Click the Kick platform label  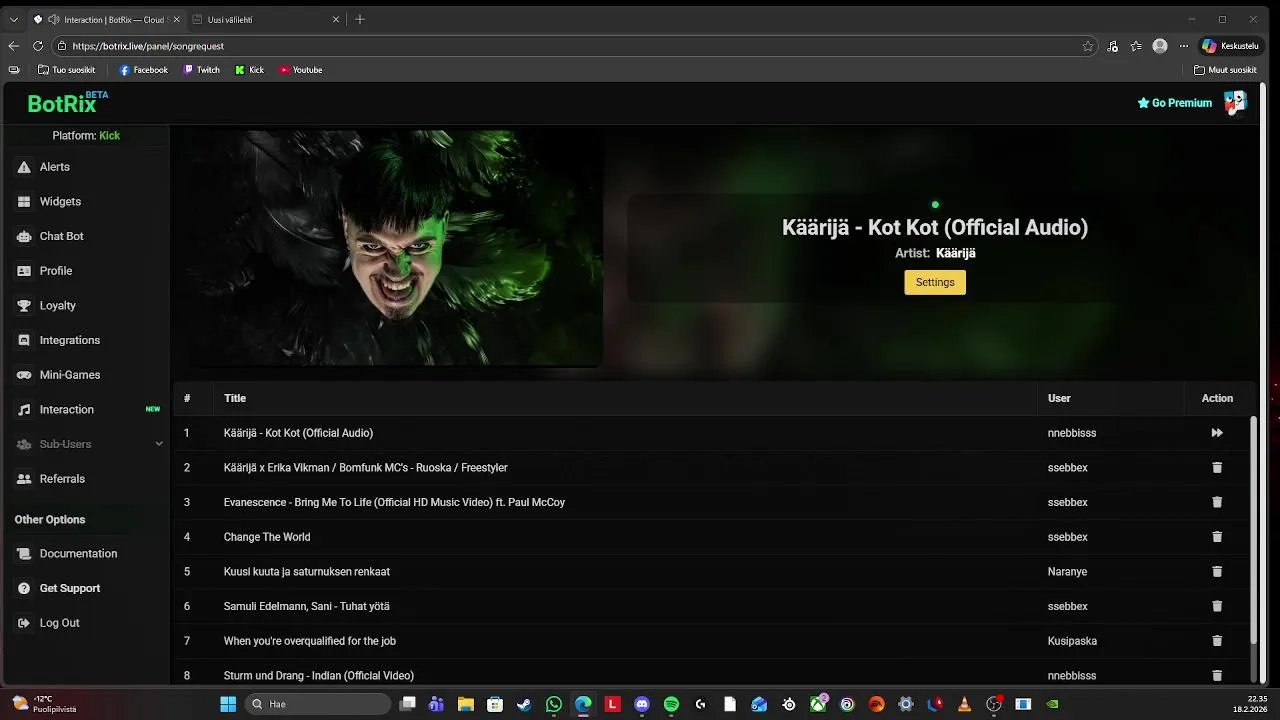tap(109, 135)
